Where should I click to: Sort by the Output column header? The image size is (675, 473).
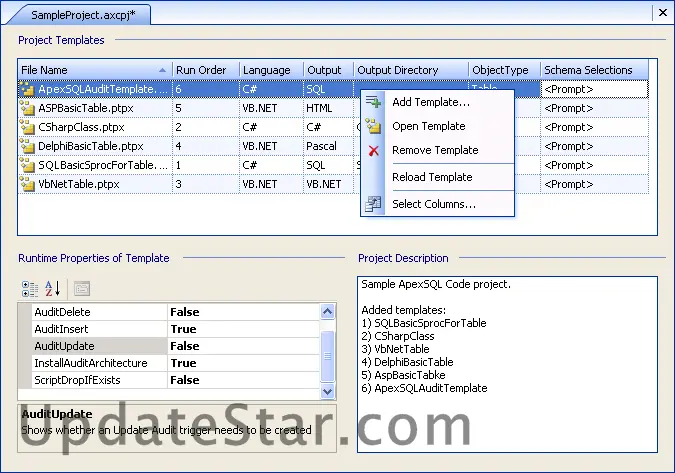[328, 70]
